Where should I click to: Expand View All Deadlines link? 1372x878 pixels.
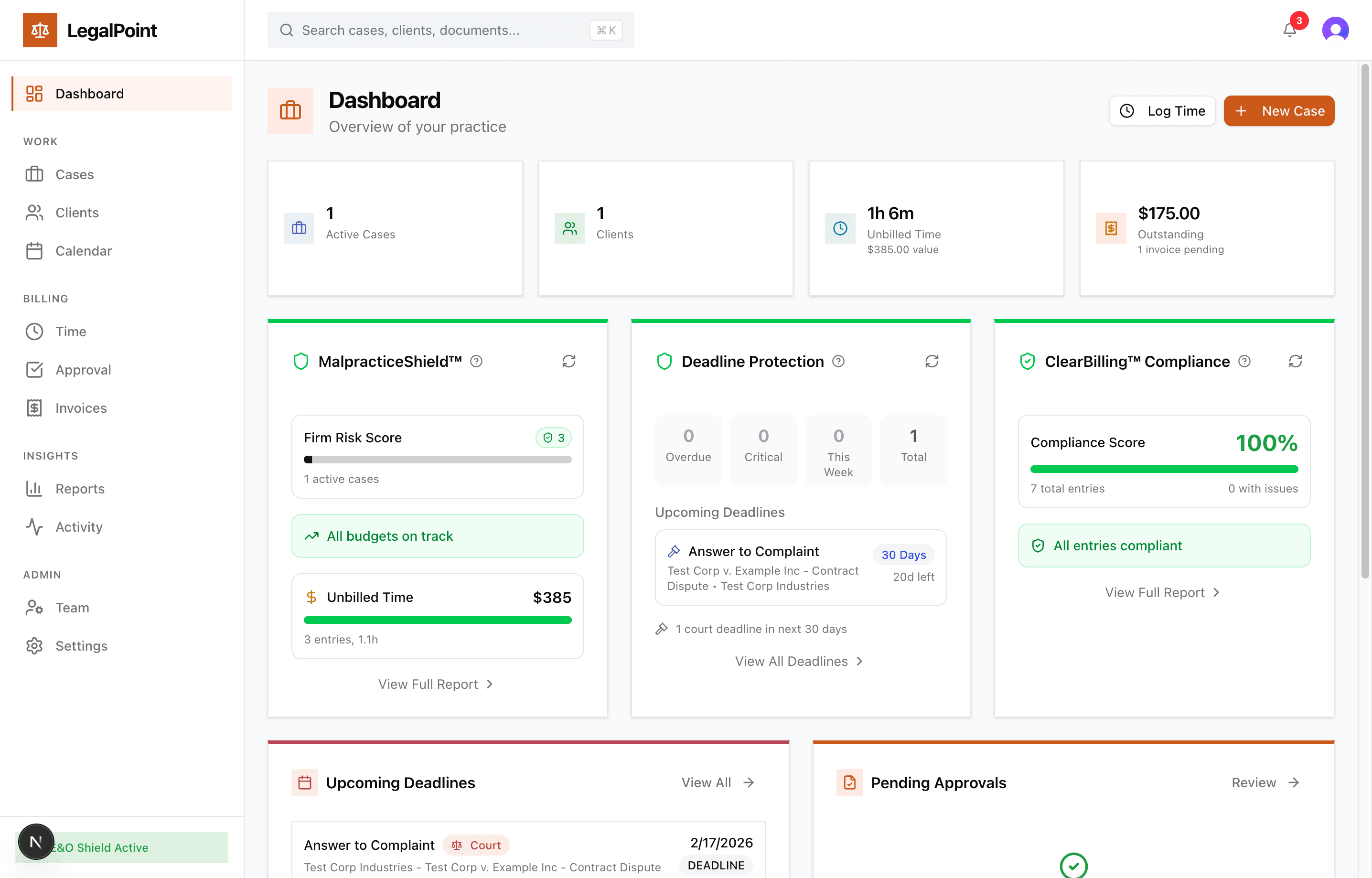799,661
